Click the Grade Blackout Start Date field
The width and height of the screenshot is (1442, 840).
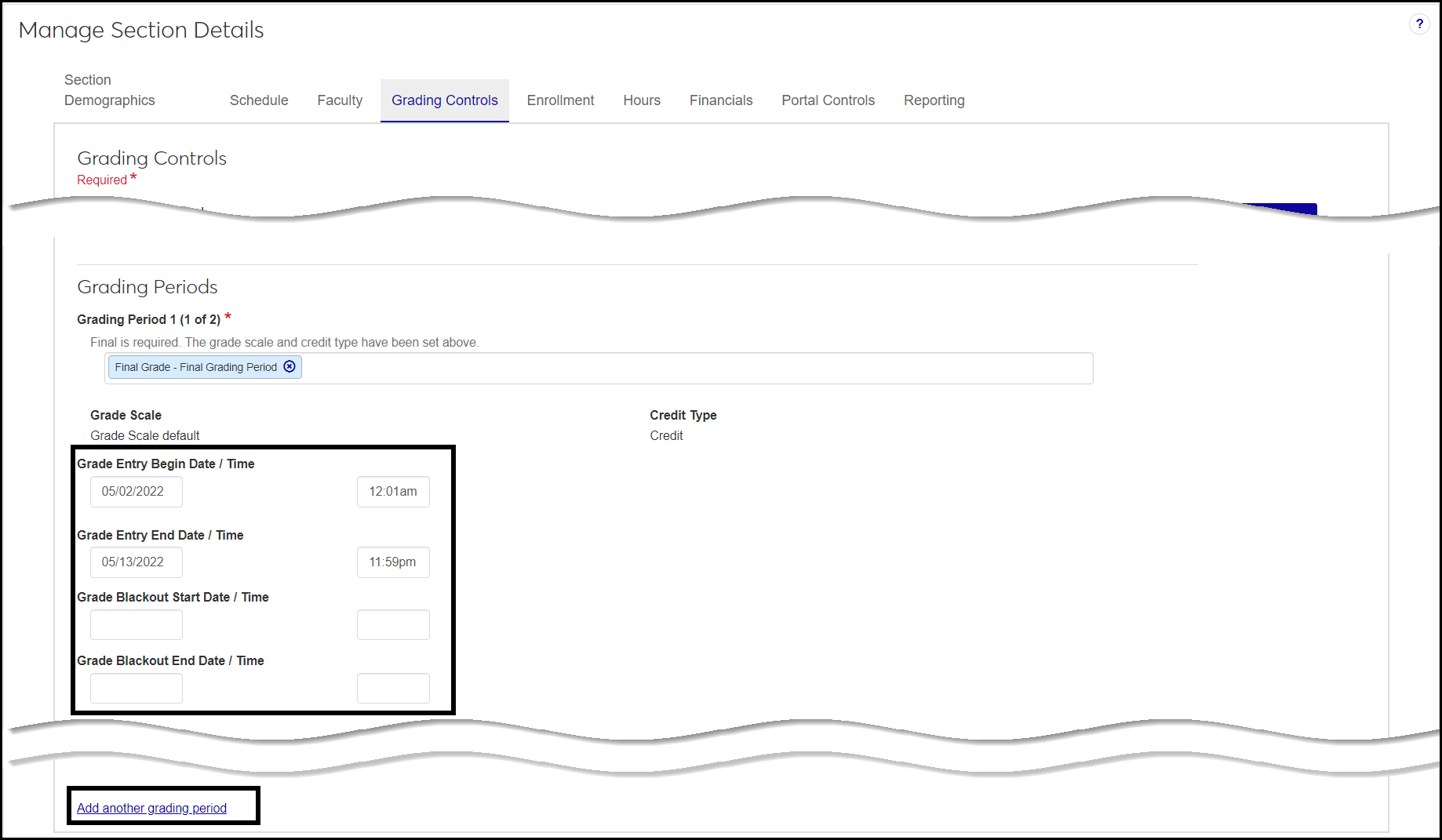tap(136, 625)
